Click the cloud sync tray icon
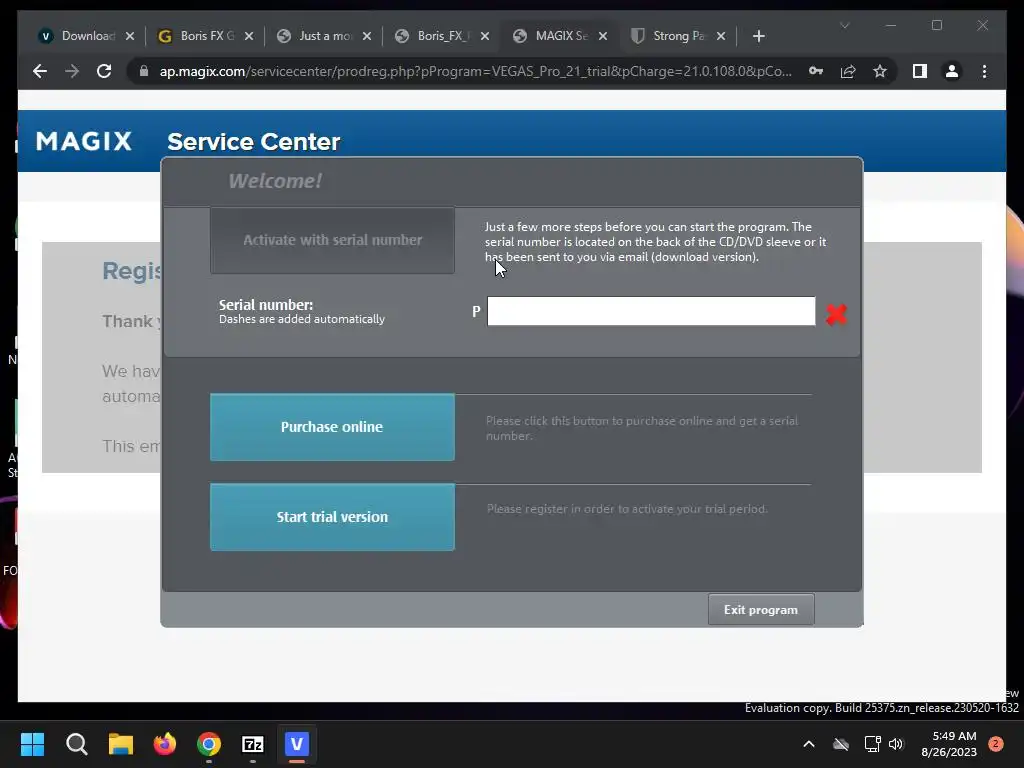The width and height of the screenshot is (1024, 768). 841,744
